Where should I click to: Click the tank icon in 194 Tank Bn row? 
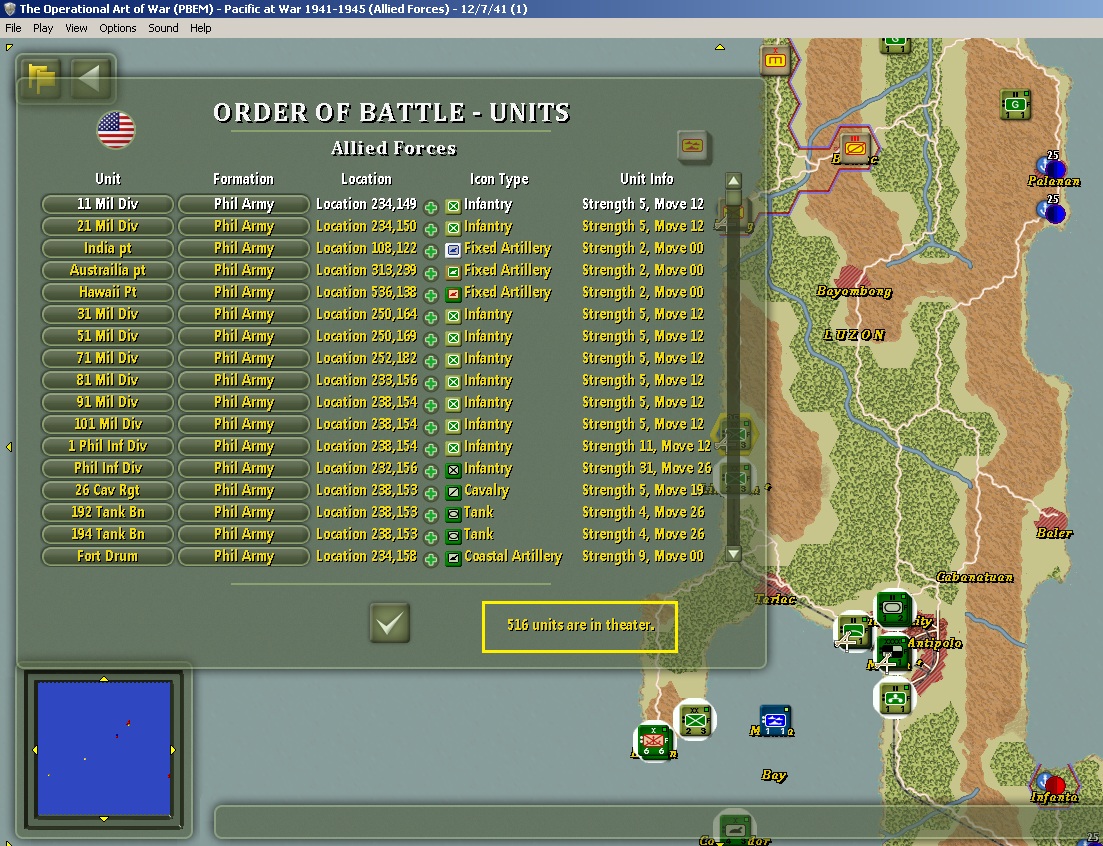pos(454,536)
